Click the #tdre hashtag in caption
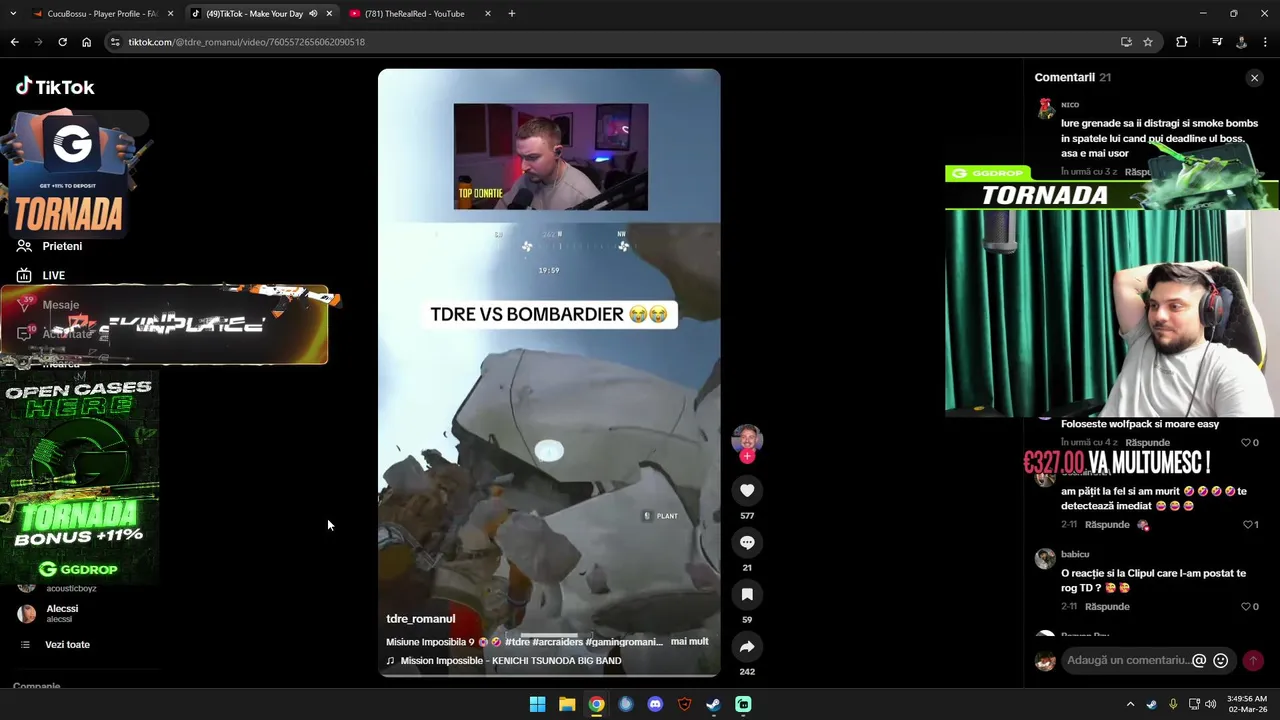Viewport: 1280px width, 720px height. click(517, 642)
